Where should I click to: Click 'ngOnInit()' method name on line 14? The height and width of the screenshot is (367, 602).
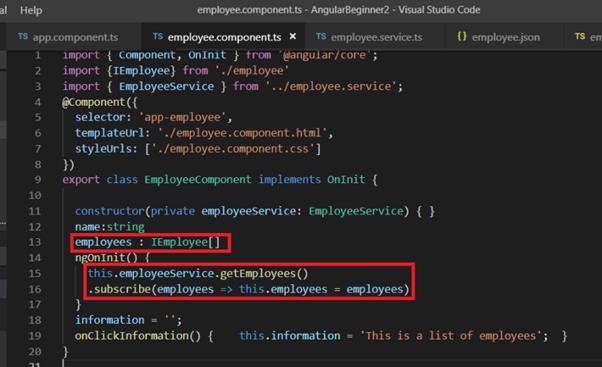(x=106, y=258)
